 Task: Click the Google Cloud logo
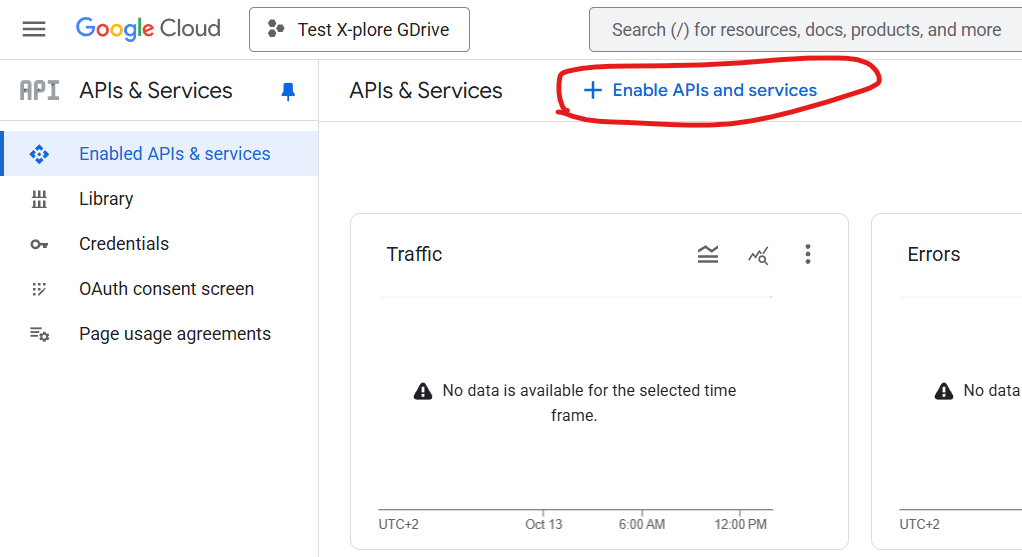[148, 29]
